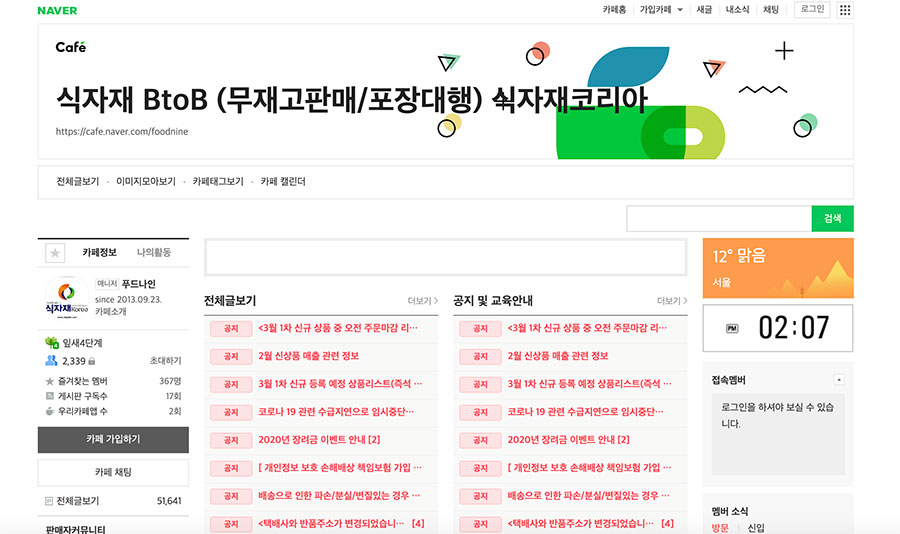The width and height of the screenshot is (900, 534).
Task: Click the 판매자커뮤니티 sidebar heading
Action: point(75,529)
